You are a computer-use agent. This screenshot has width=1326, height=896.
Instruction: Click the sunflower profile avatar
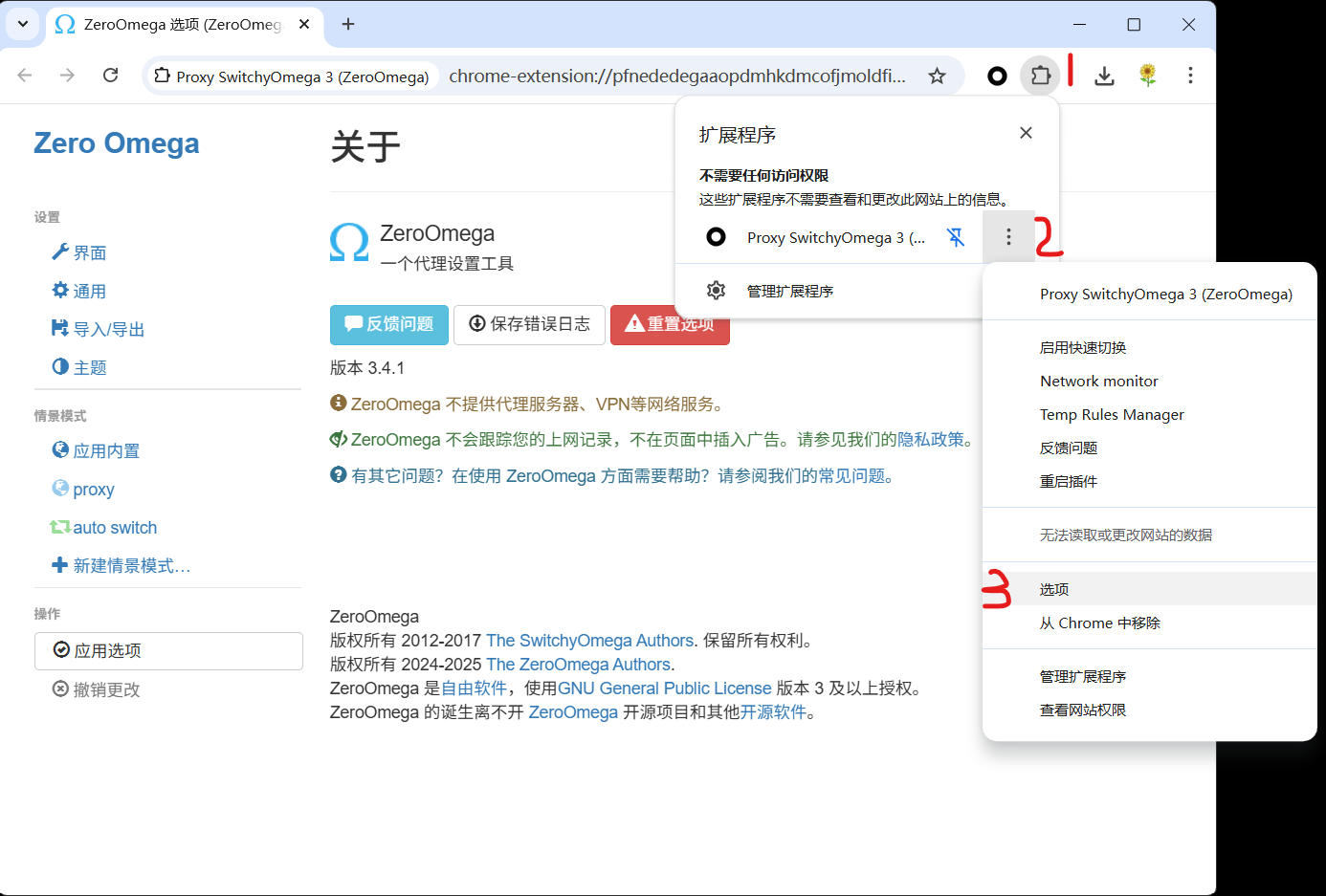point(1147,76)
